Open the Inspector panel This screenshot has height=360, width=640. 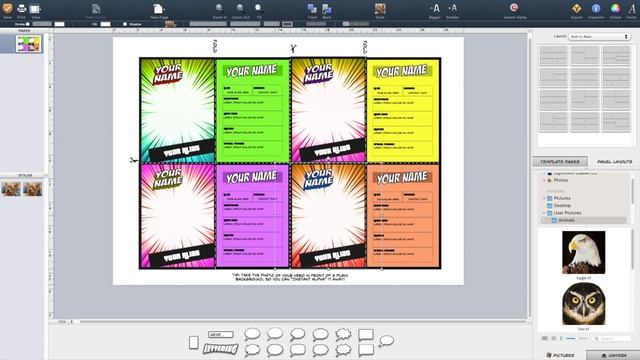(596, 8)
